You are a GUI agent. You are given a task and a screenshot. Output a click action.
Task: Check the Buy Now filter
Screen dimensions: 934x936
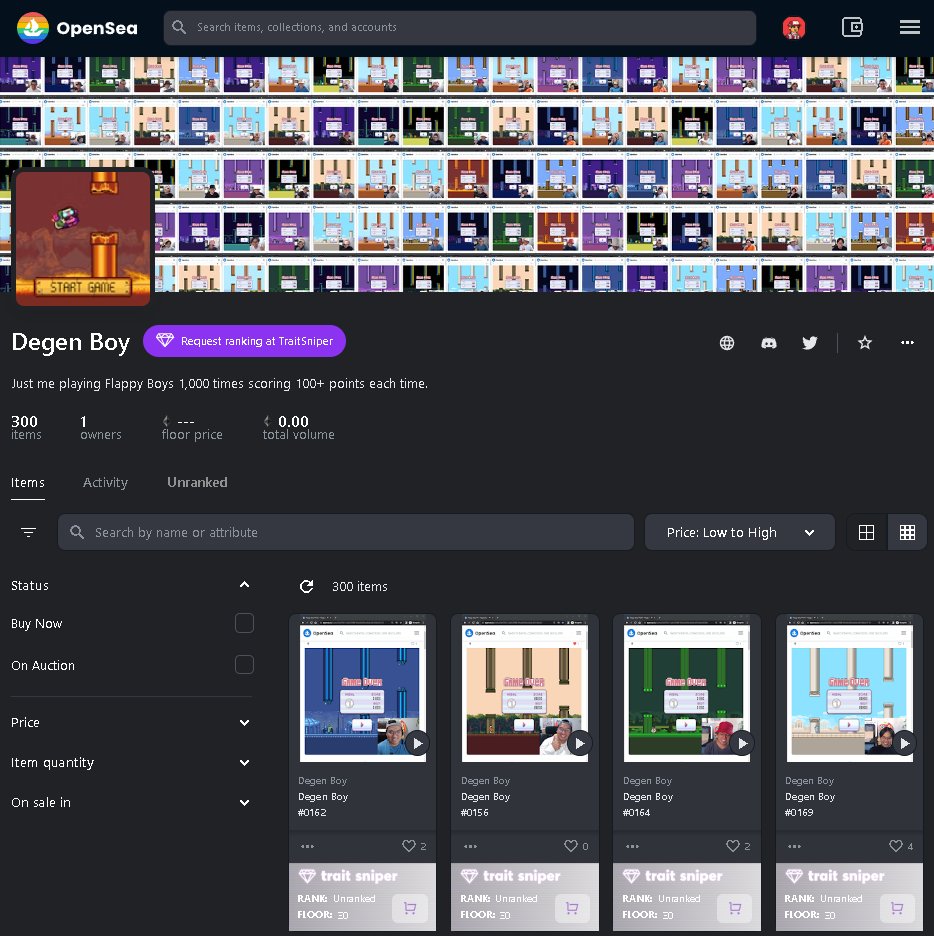pos(244,623)
